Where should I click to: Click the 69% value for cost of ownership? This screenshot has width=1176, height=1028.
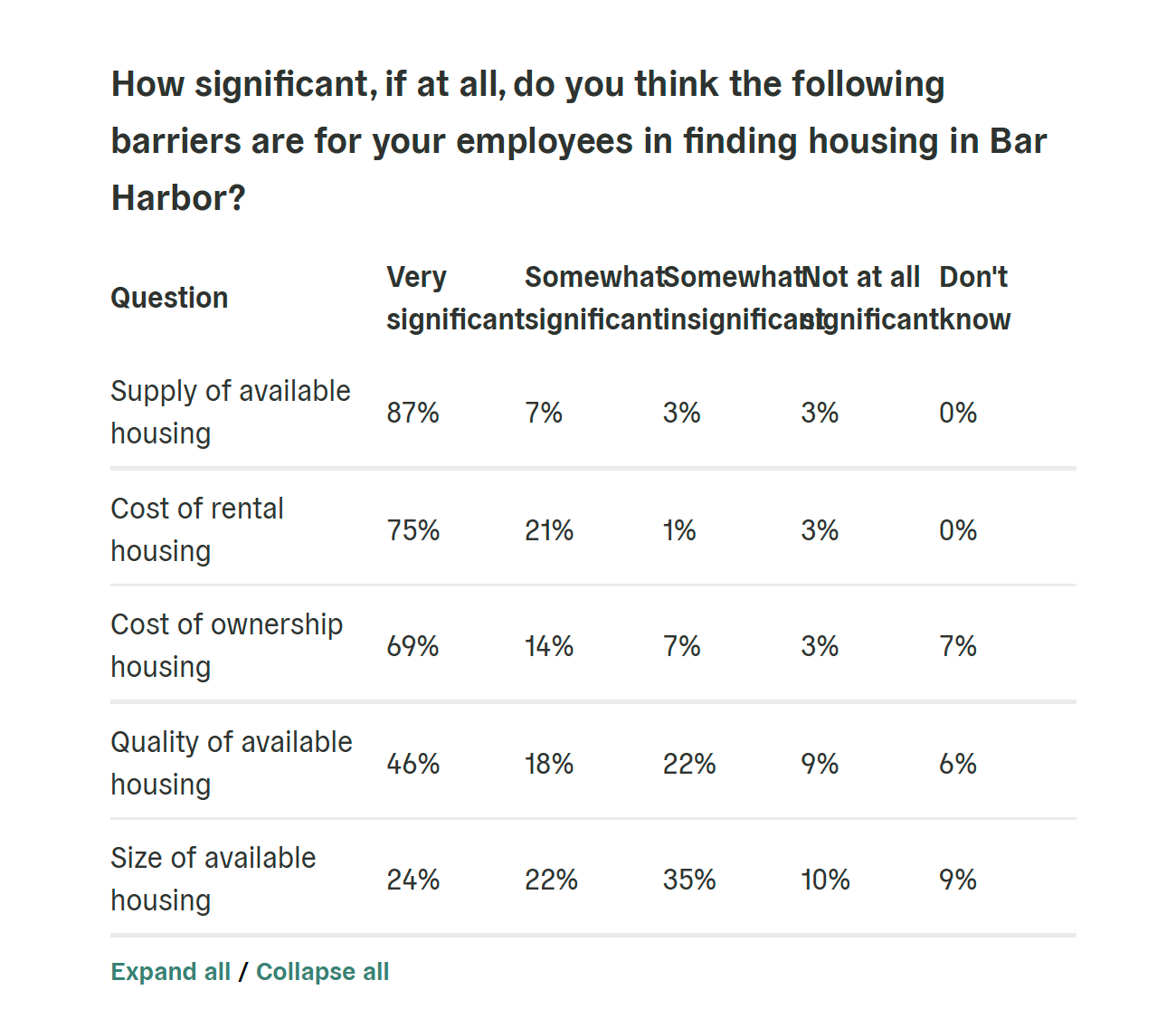coord(414,646)
